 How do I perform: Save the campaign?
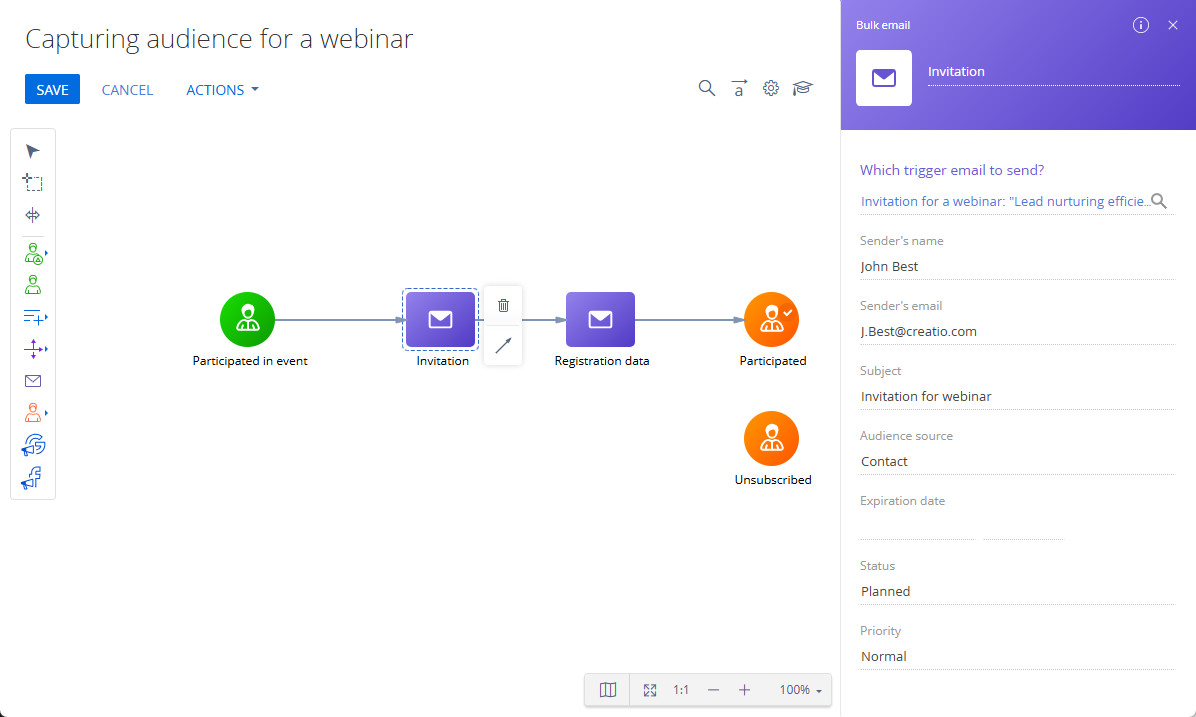tap(52, 89)
